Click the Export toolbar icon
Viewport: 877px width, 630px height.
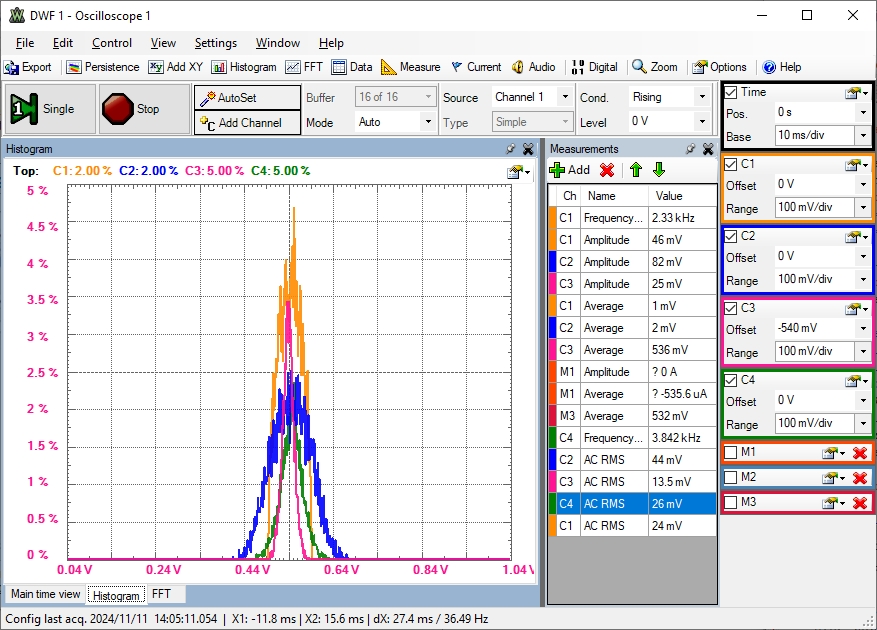[x=28, y=67]
